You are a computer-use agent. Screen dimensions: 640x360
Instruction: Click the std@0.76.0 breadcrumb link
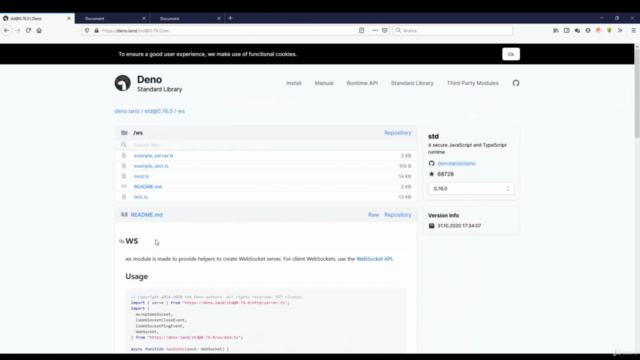pyautogui.click(x=158, y=111)
